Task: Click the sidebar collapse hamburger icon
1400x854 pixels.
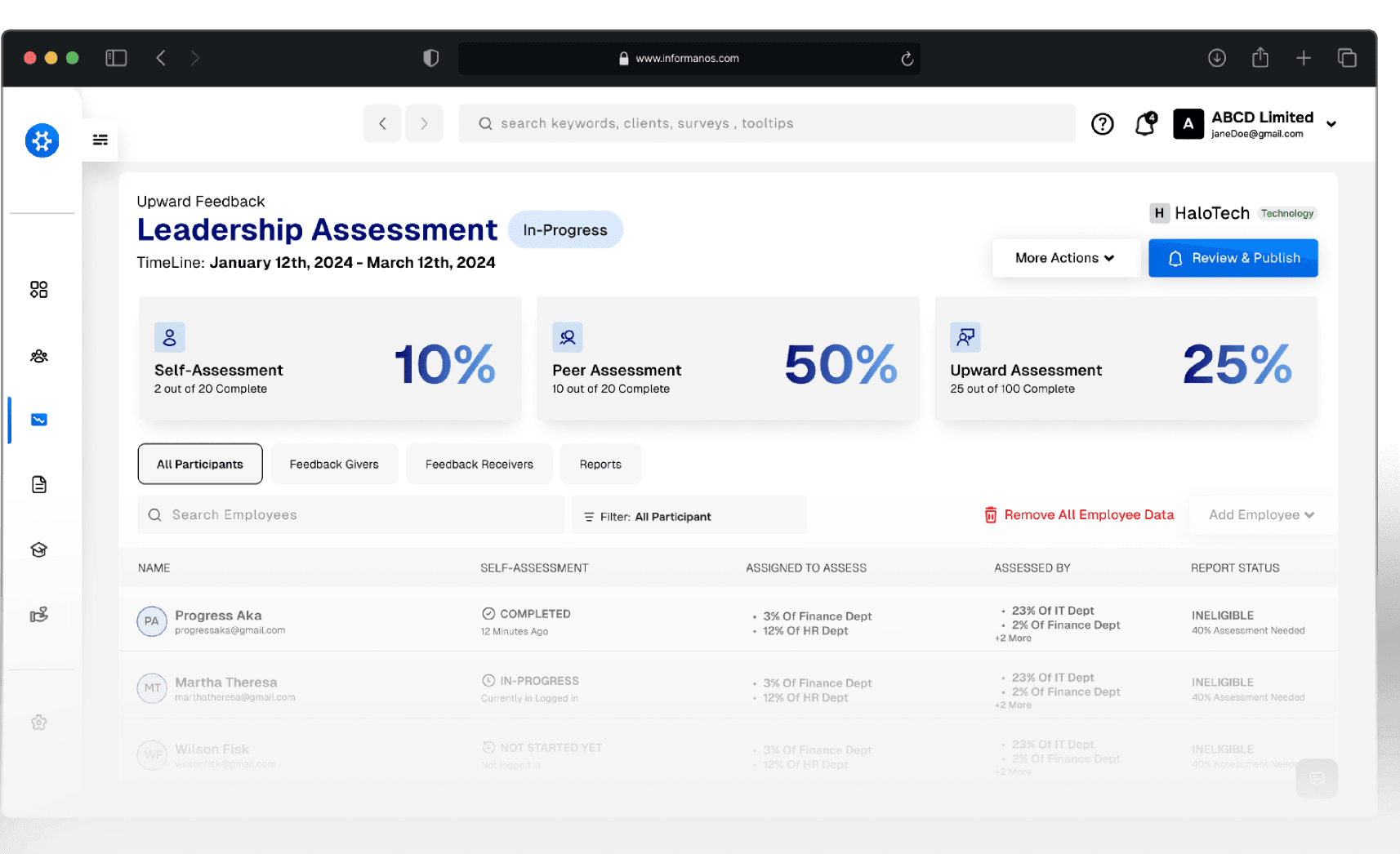Action: [99, 140]
